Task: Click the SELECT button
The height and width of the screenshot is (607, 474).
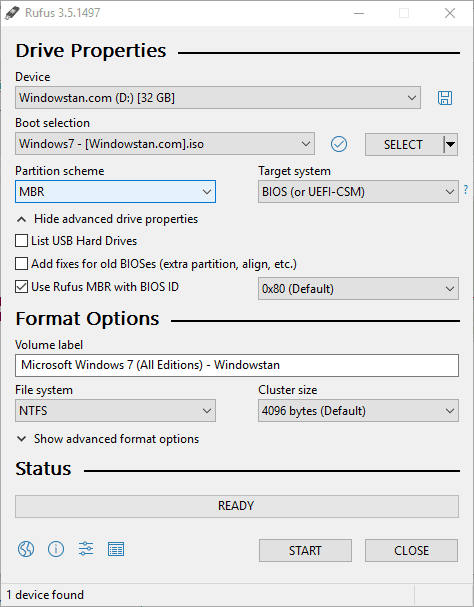Action: coord(404,144)
